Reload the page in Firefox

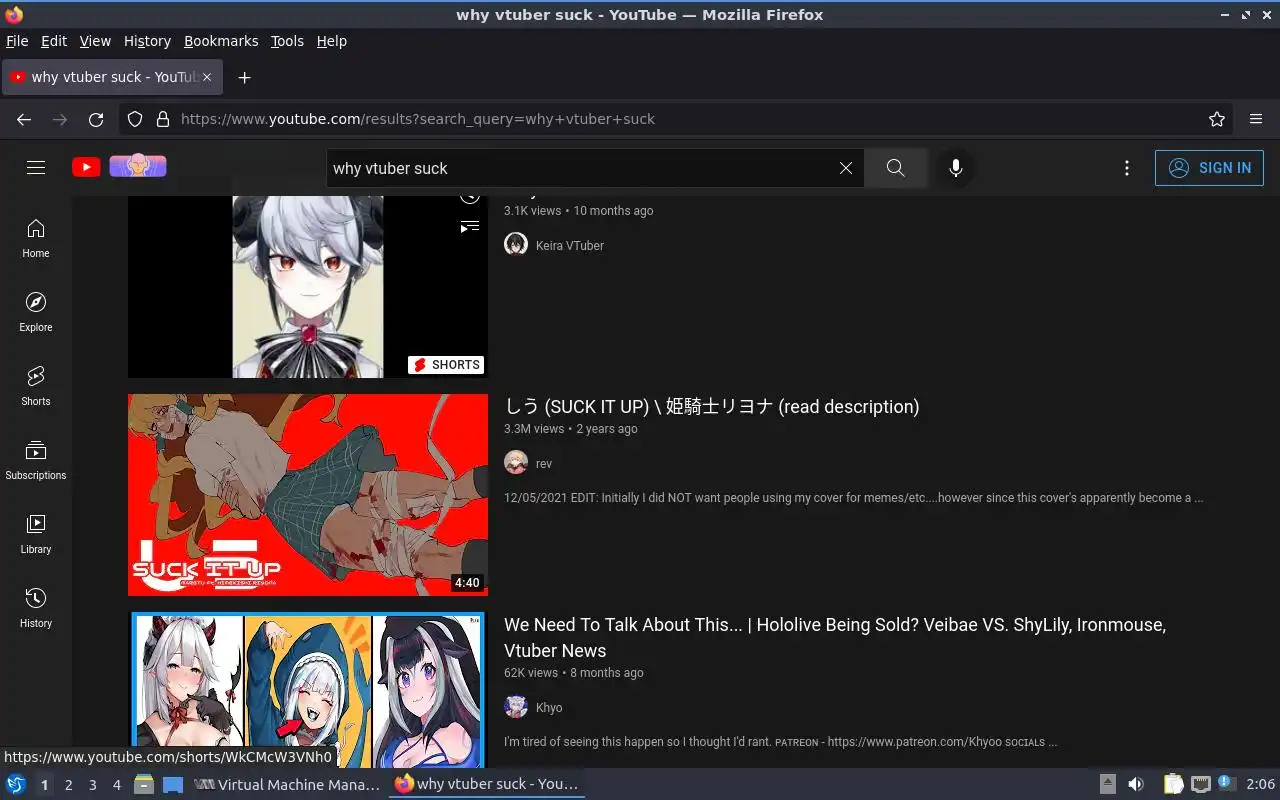(x=96, y=119)
